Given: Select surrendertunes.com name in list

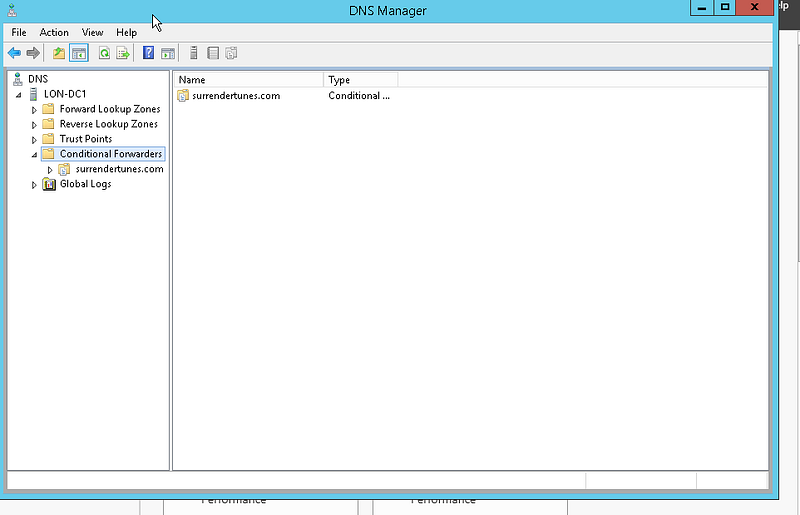Looking at the screenshot, I should pyautogui.click(x=236, y=95).
